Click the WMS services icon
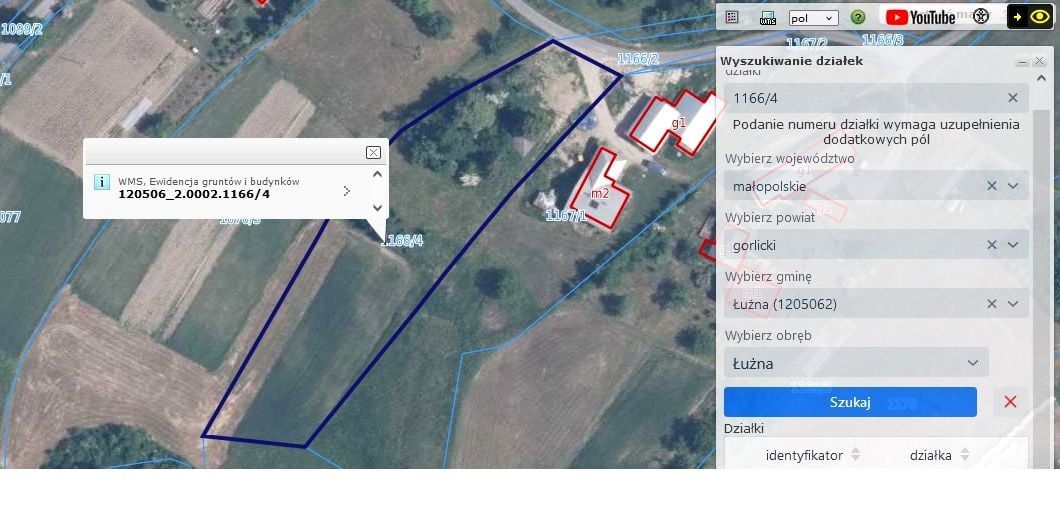 click(768, 18)
